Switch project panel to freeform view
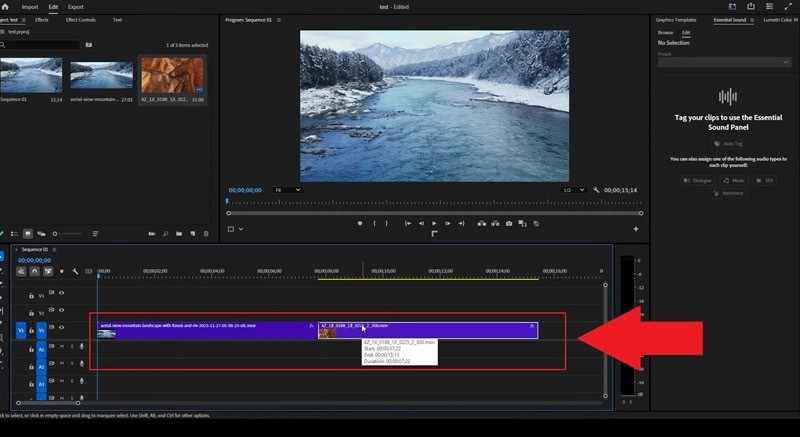The width and height of the screenshot is (800, 437). [x=41, y=234]
